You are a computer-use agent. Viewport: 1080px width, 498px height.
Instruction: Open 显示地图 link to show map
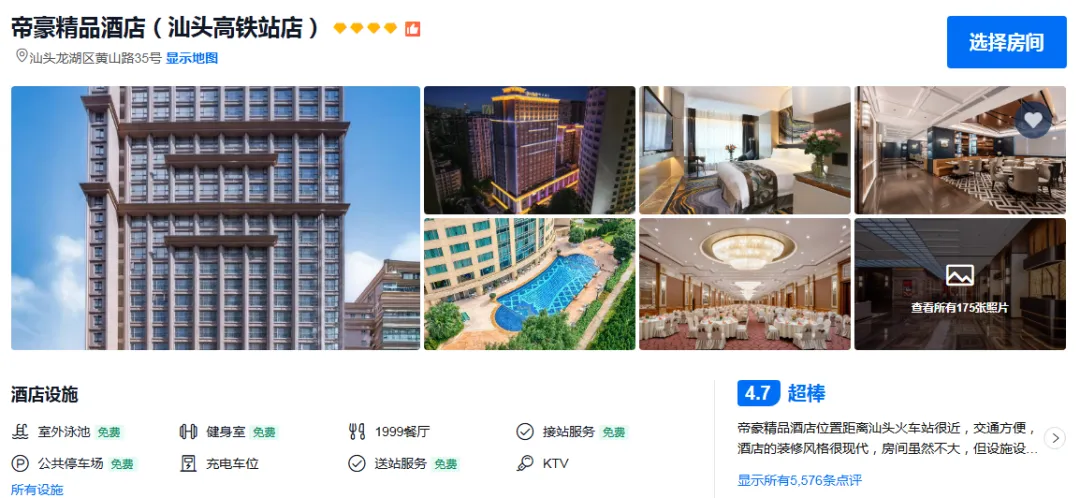pyautogui.click(x=192, y=58)
